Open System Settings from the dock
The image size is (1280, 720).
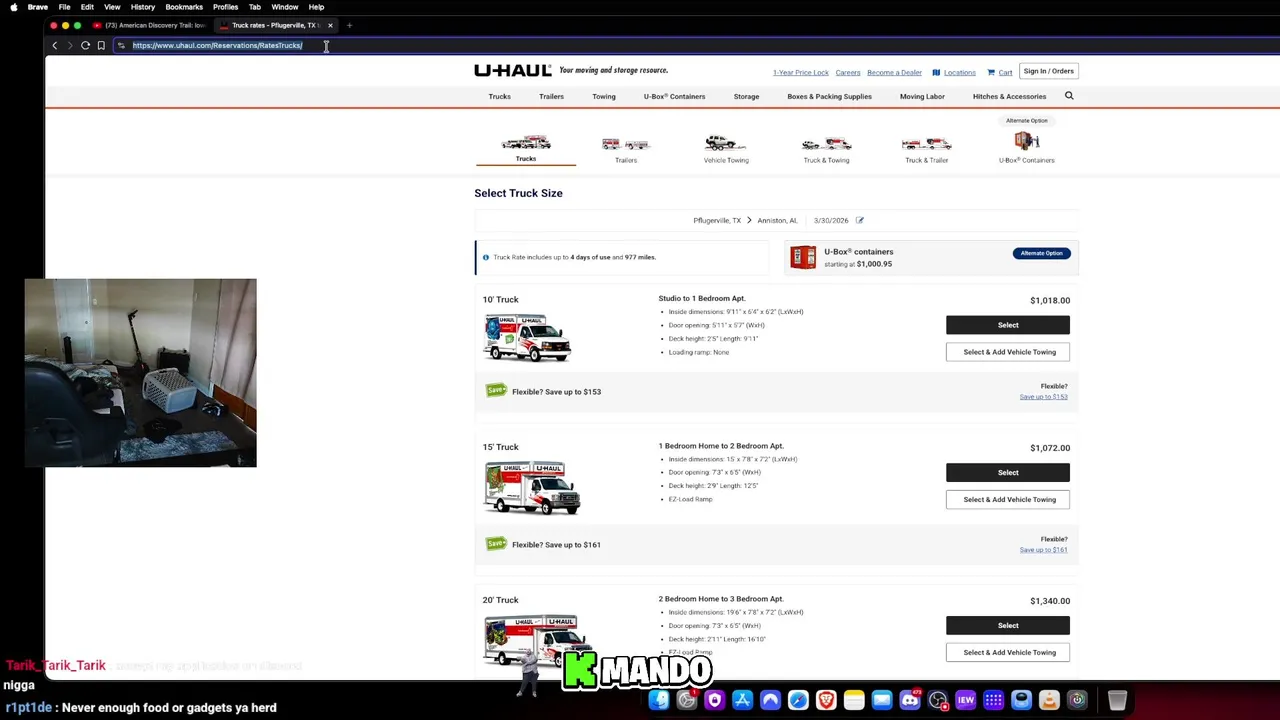pyautogui.click(x=687, y=700)
